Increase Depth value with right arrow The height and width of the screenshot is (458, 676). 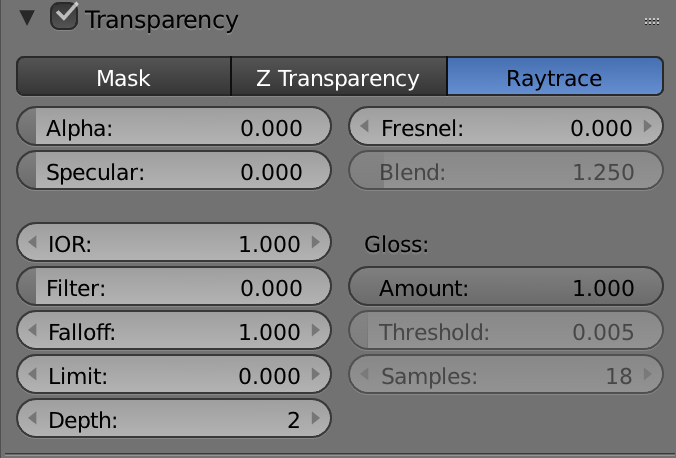coord(316,420)
